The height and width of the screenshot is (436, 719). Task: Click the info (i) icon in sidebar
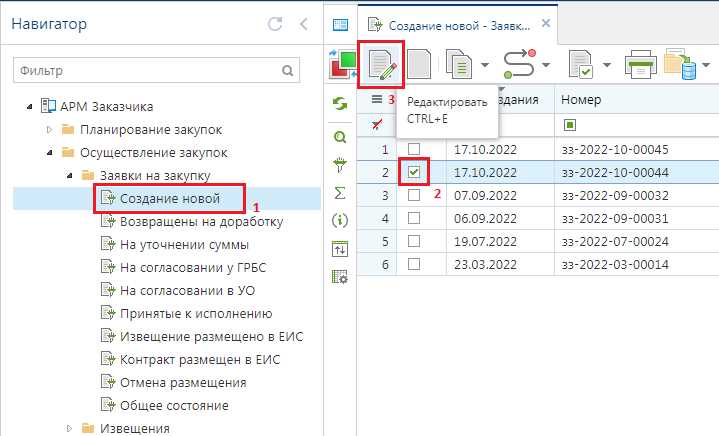pyautogui.click(x=340, y=221)
